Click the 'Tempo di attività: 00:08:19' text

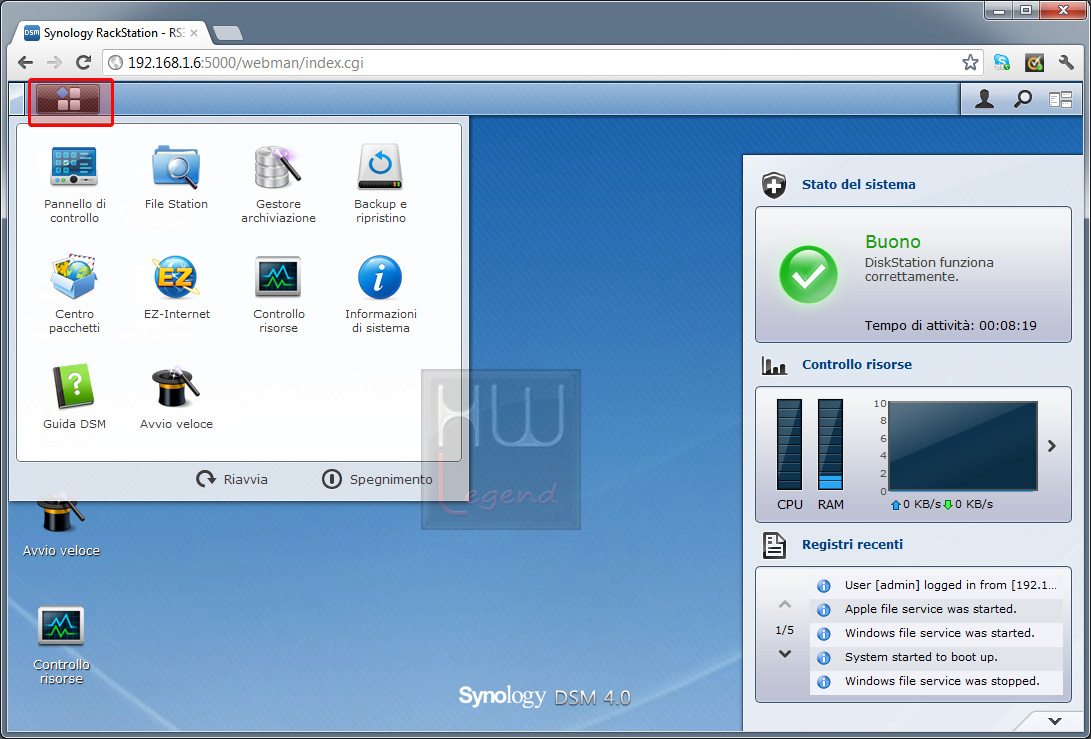[950, 326]
